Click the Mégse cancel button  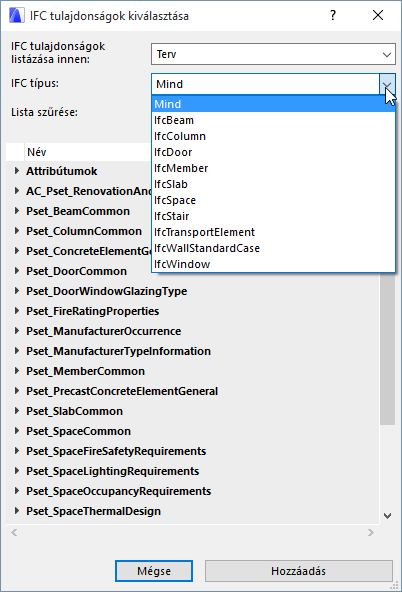[154, 571]
